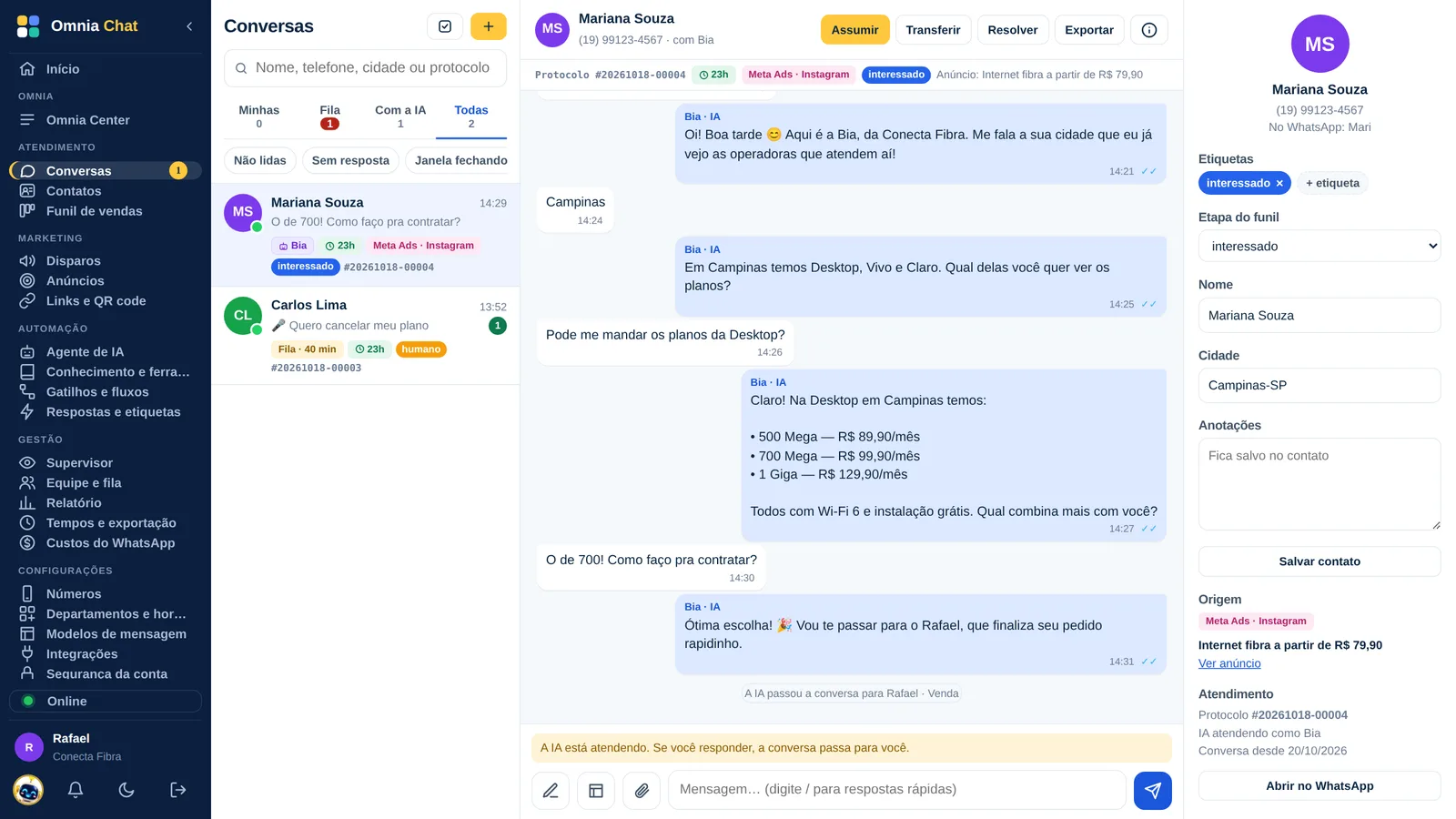Open Supervisor view
Screen dimensions: 1456x819
click(106, 463)
